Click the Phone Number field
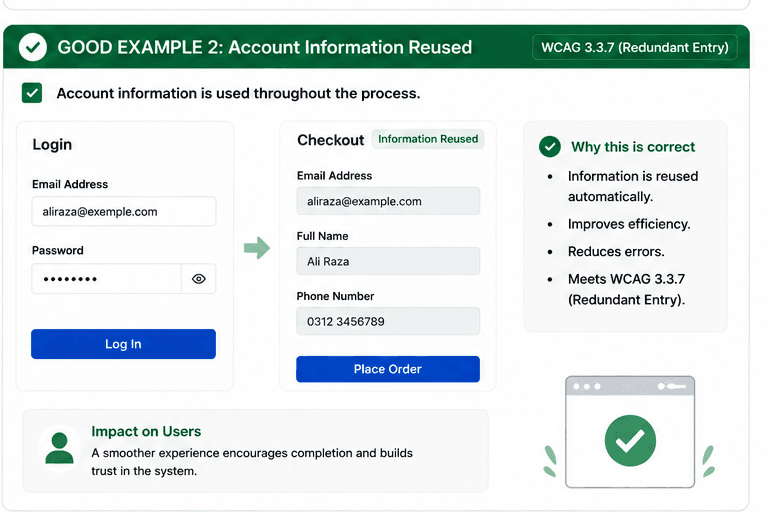The image size is (768, 512). pyautogui.click(x=388, y=321)
